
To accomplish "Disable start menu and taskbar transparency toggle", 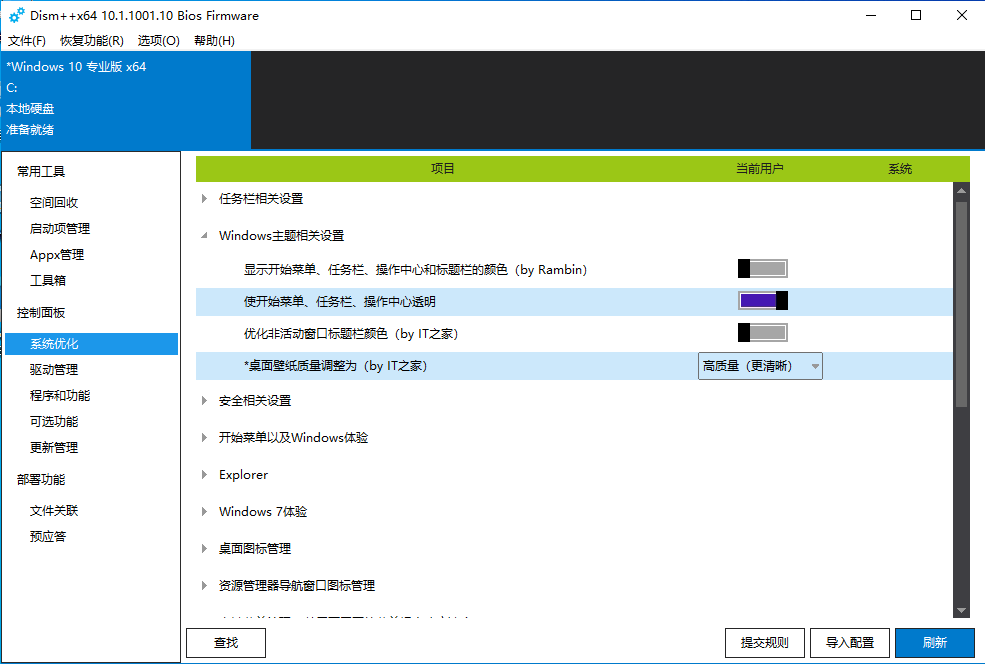I will click(763, 301).
